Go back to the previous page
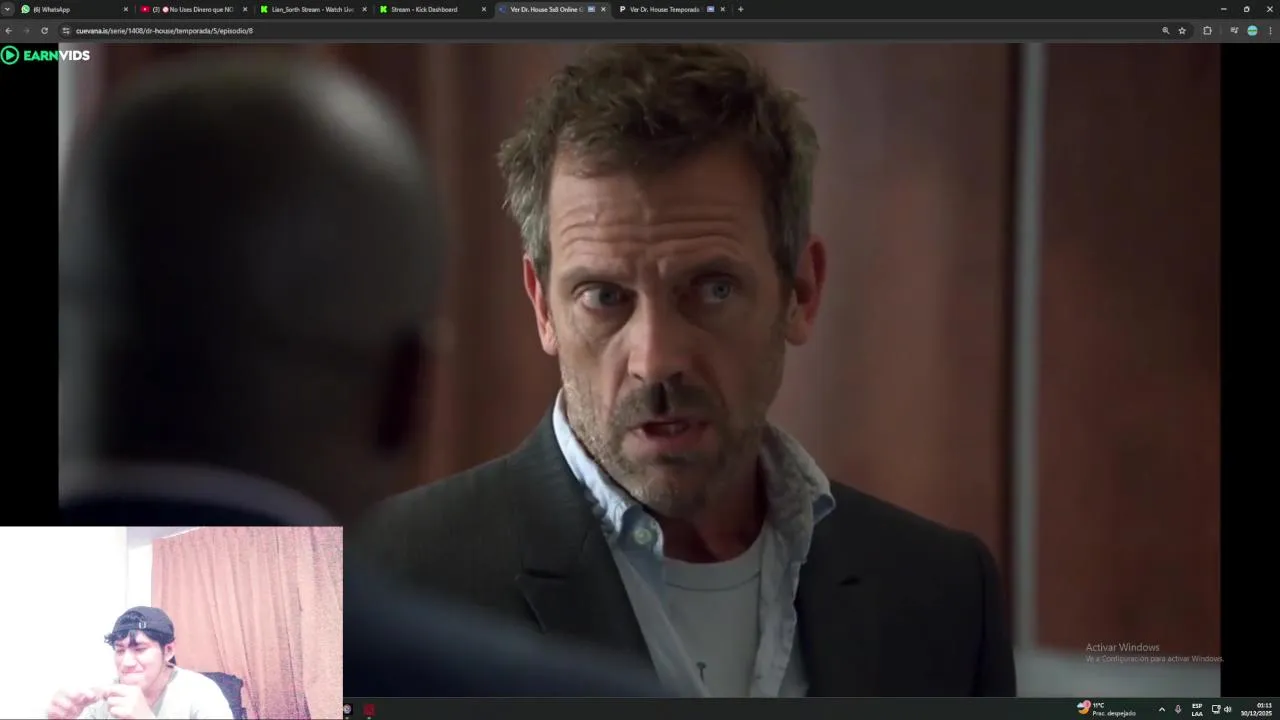Image resolution: width=1280 pixels, height=720 pixels. (x=9, y=31)
